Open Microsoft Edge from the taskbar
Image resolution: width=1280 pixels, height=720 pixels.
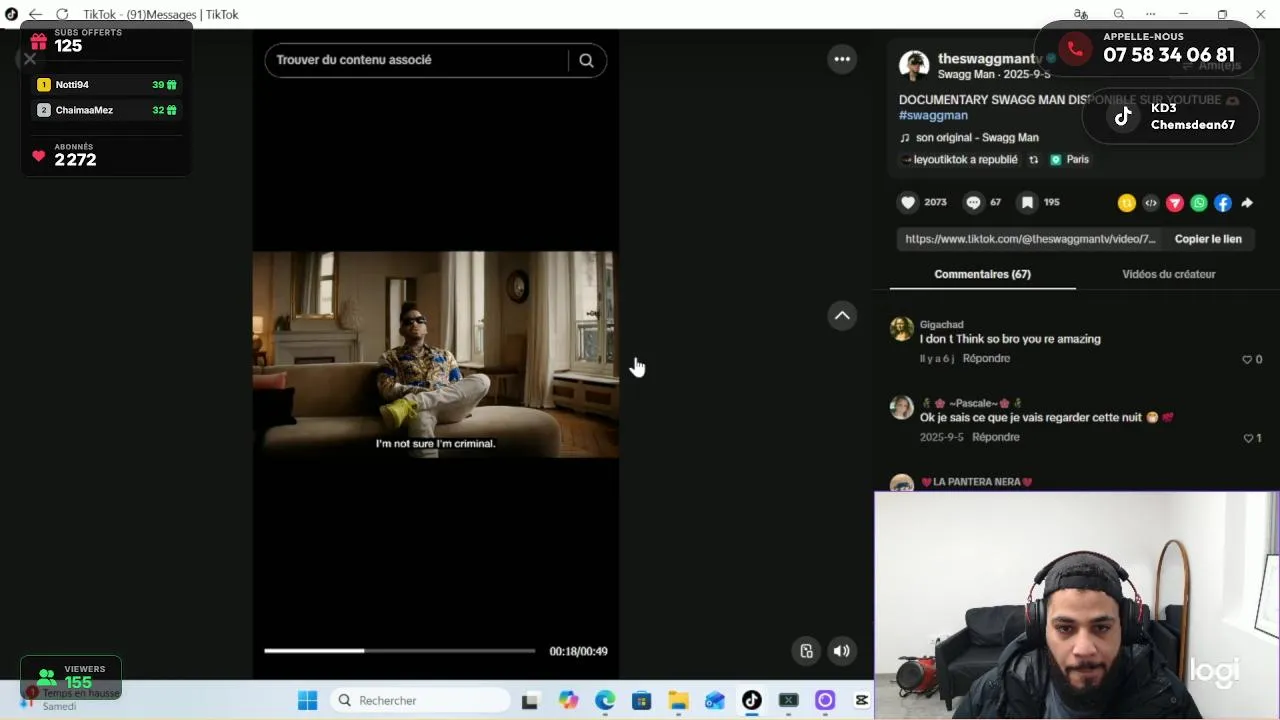tap(605, 700)
